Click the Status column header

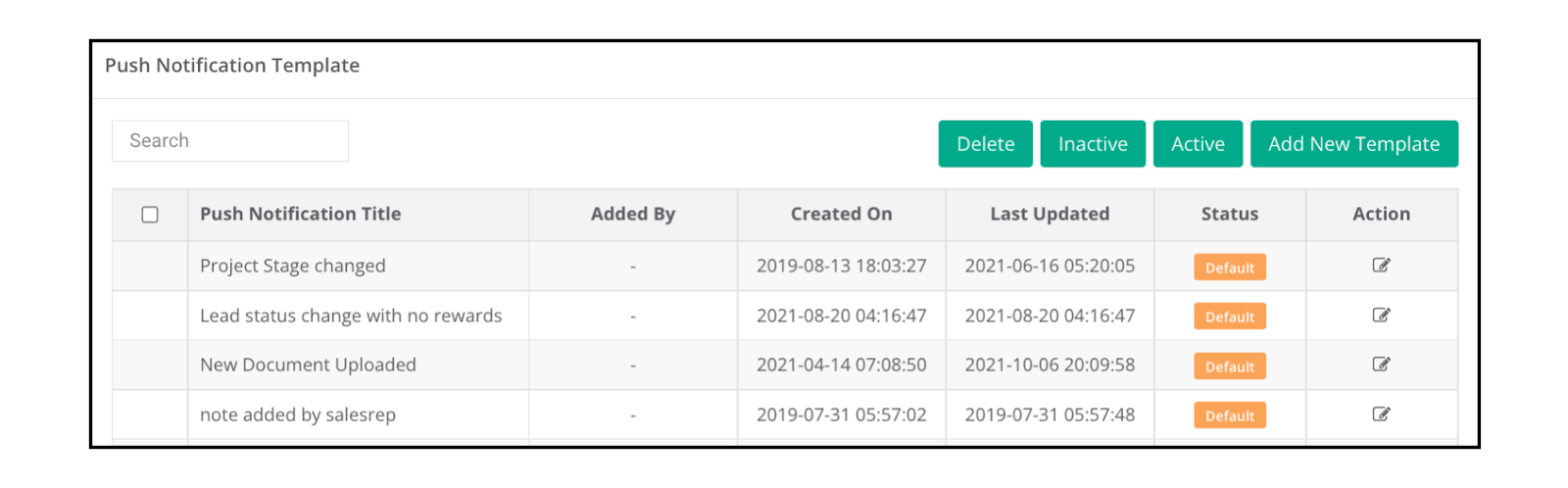pyautogui.click(x=1230, y=214)
